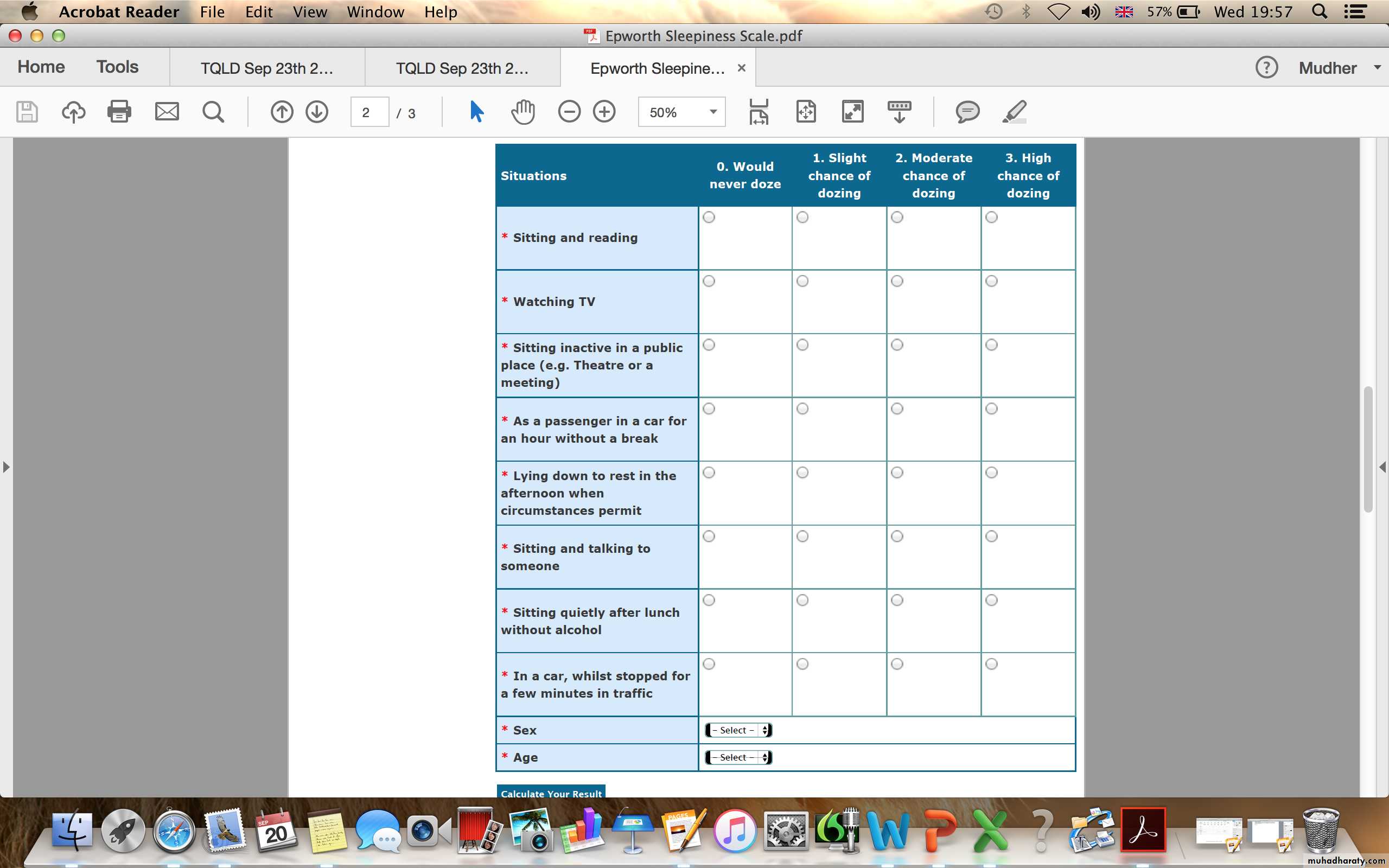Open the Tools view
Screen dimensions: 1389x868
117,67
